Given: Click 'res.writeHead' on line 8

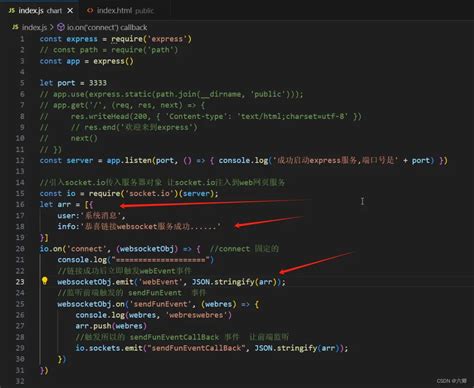Looking at the screenshot, I should [100, 116].
